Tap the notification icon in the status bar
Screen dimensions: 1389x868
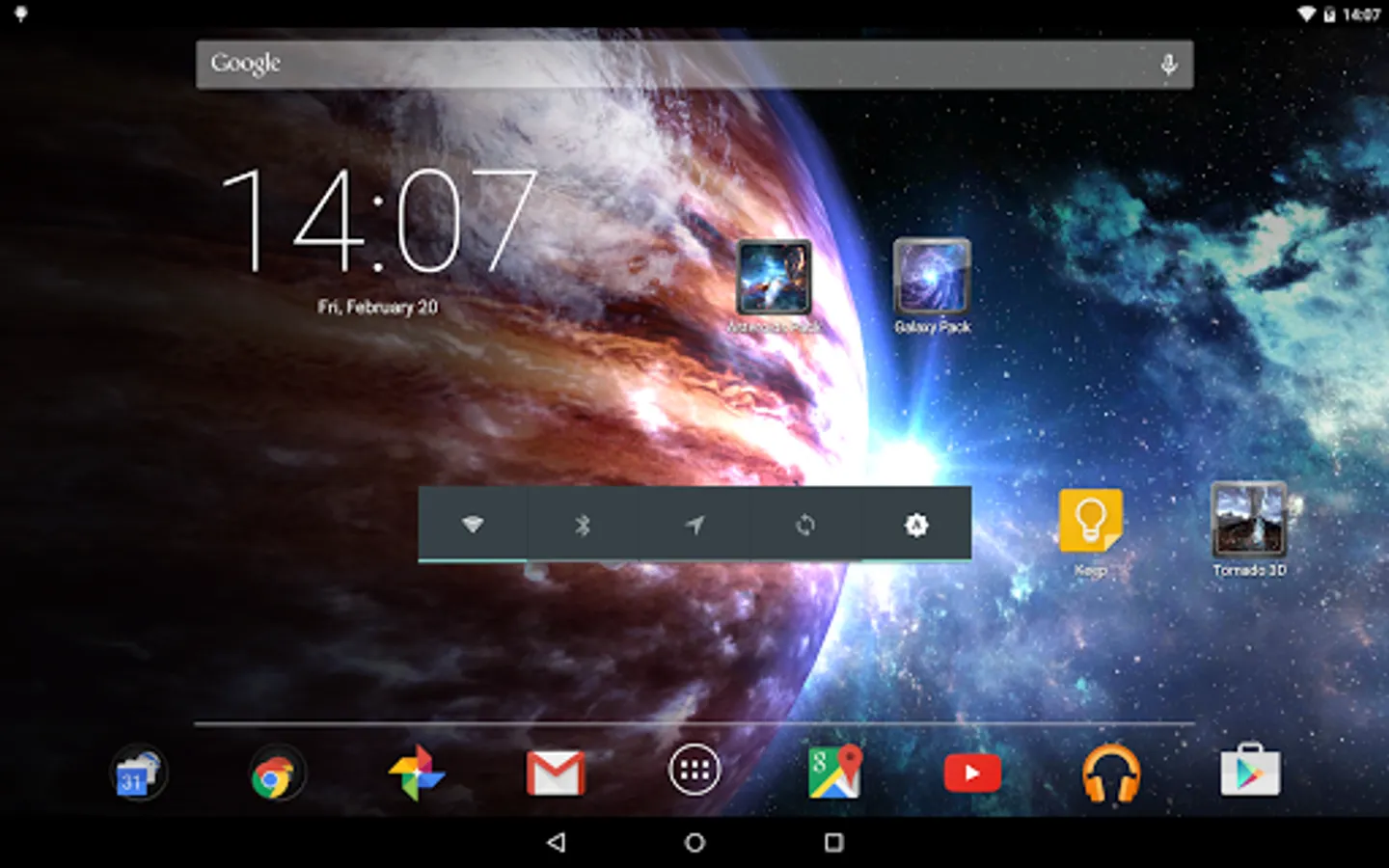[20, 14]
